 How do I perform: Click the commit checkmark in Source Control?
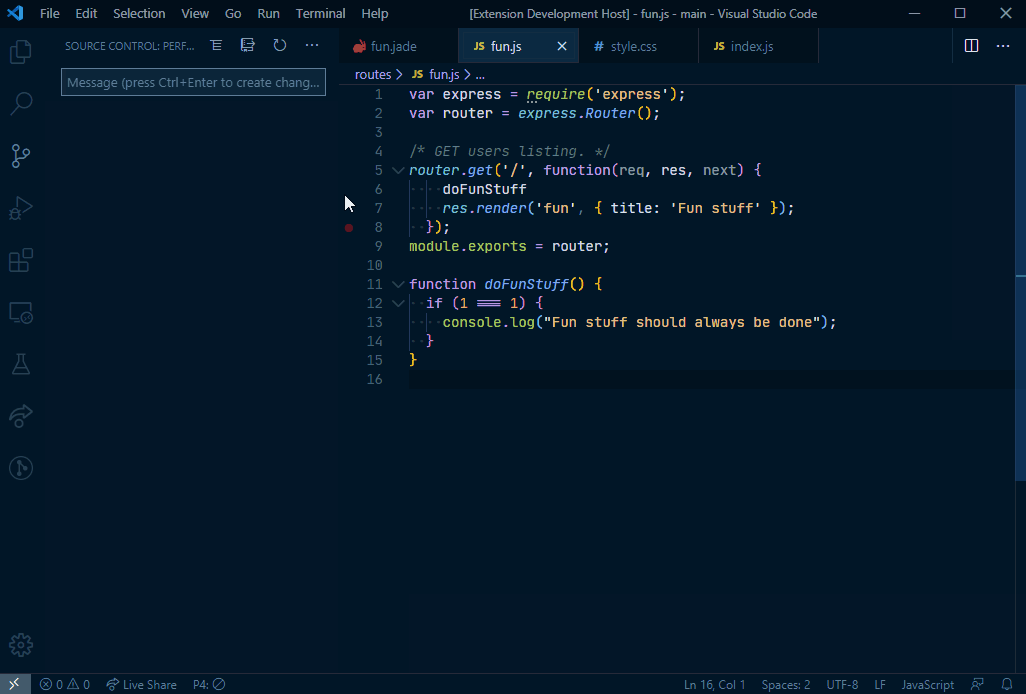click(x=247, y=44)
